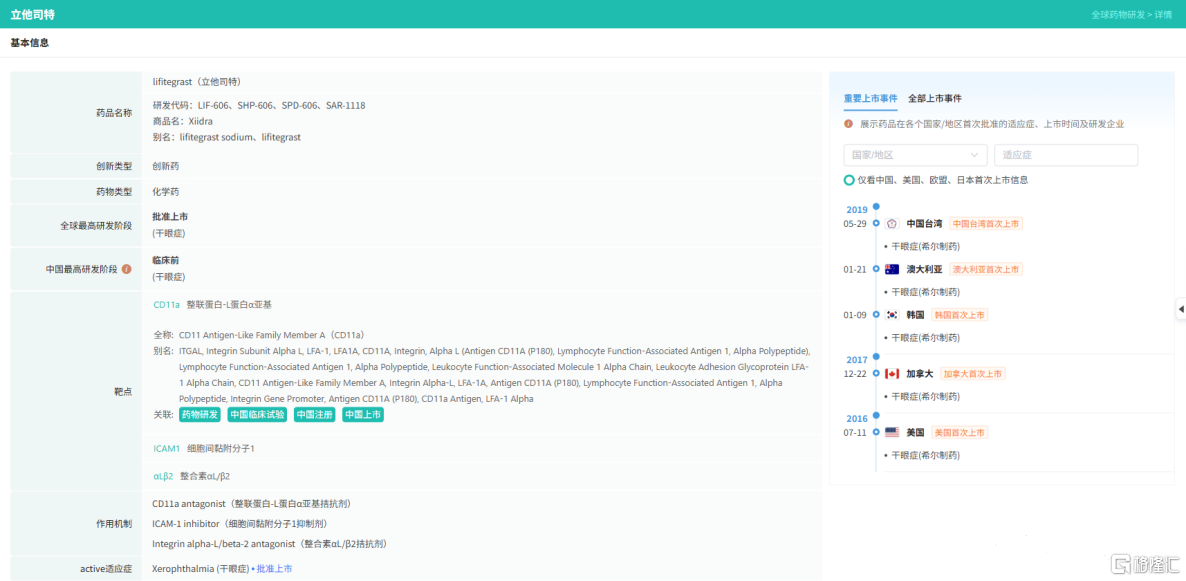
Task: Click the 立他司特 page title
Action: [33, 14]
